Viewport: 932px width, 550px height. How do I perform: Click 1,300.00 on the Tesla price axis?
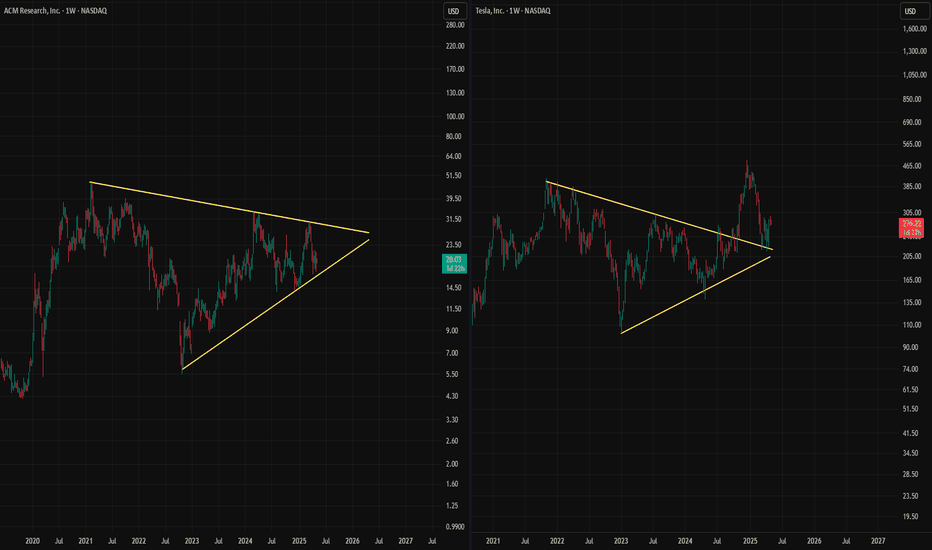pos(915,51)
